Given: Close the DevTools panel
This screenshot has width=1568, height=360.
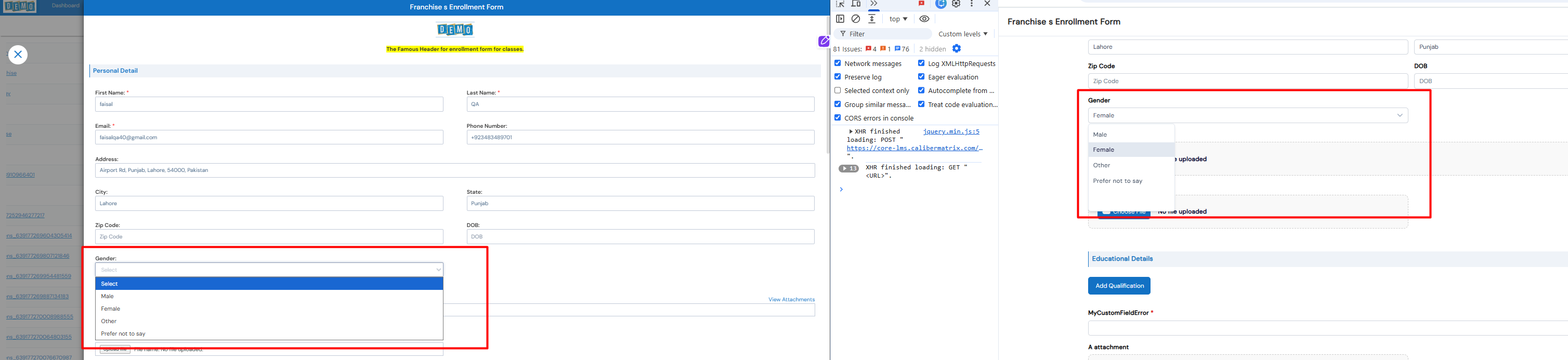Looking at the screenshot, I should [987, 4].
